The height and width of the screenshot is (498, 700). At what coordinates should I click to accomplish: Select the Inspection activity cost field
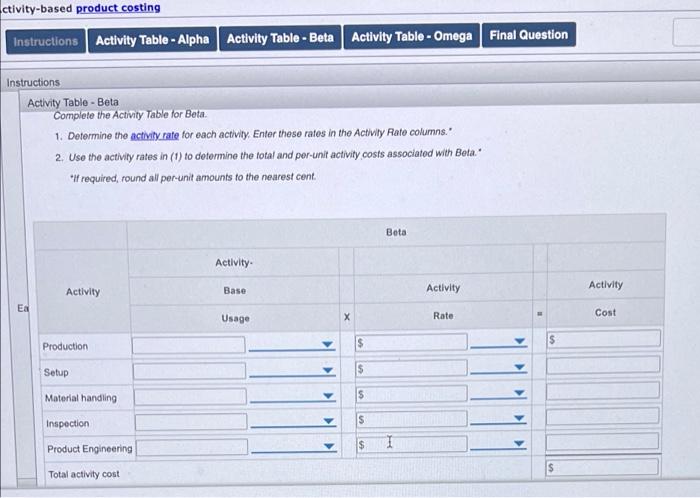602,416
